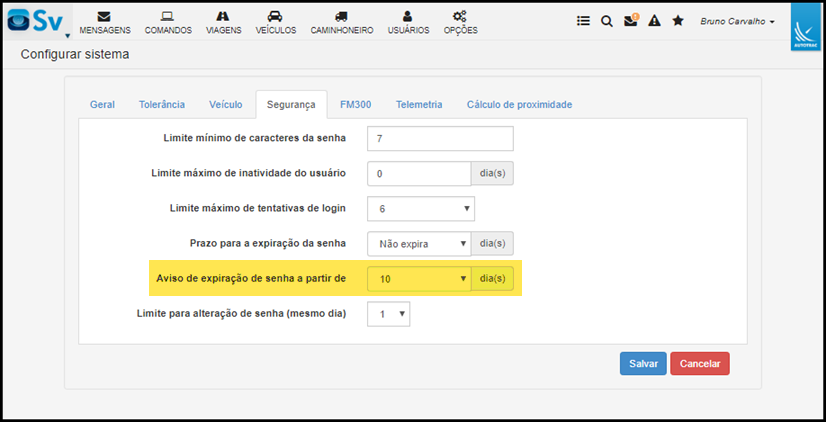Click the search magnifier icon
826x422 pixels.
coord(607,21)
